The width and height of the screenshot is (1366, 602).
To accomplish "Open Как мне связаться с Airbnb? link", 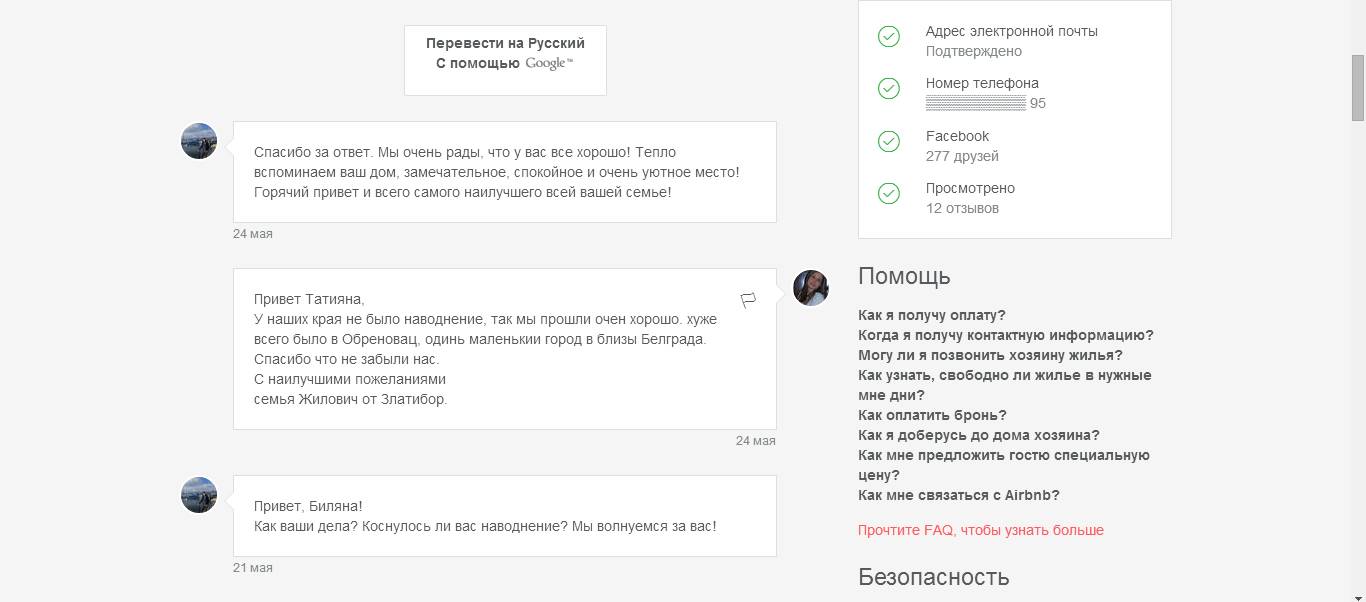I will pos(958,495).
